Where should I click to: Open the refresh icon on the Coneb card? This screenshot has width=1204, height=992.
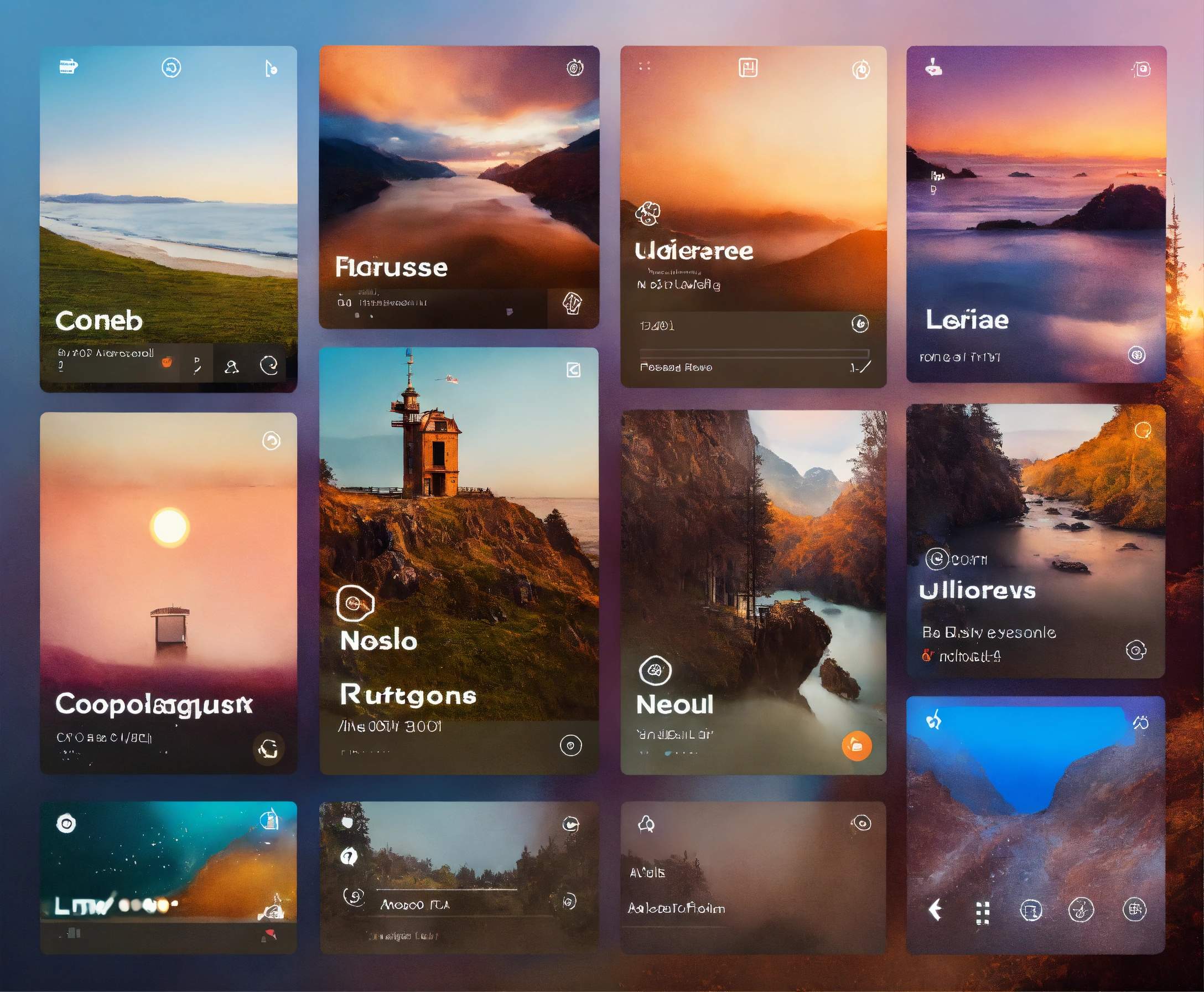click(173, 68)
